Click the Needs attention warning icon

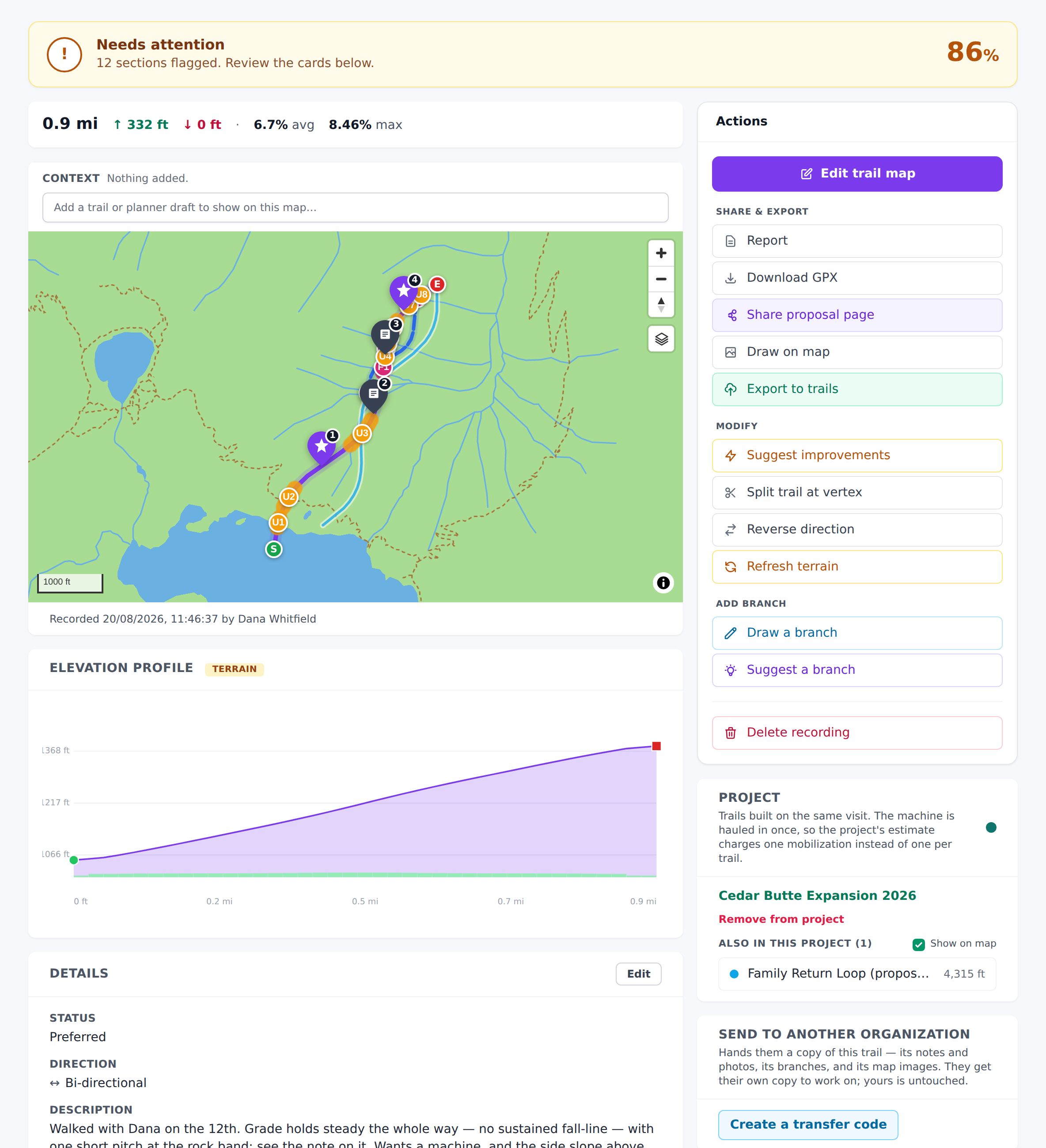(x=64, y=54)
